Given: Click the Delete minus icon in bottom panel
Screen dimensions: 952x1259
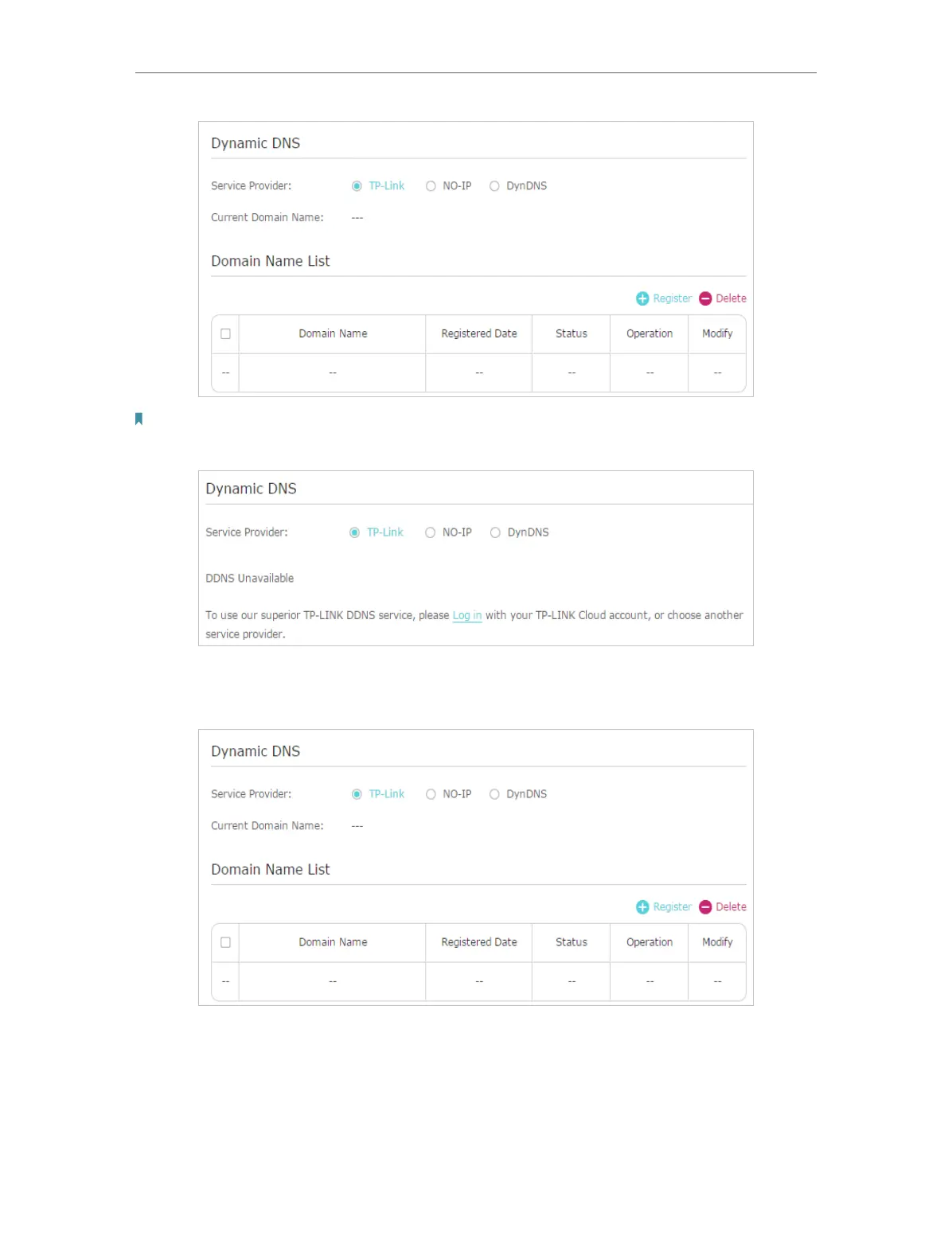Looking at the screenshot, I should click(705, 907).
